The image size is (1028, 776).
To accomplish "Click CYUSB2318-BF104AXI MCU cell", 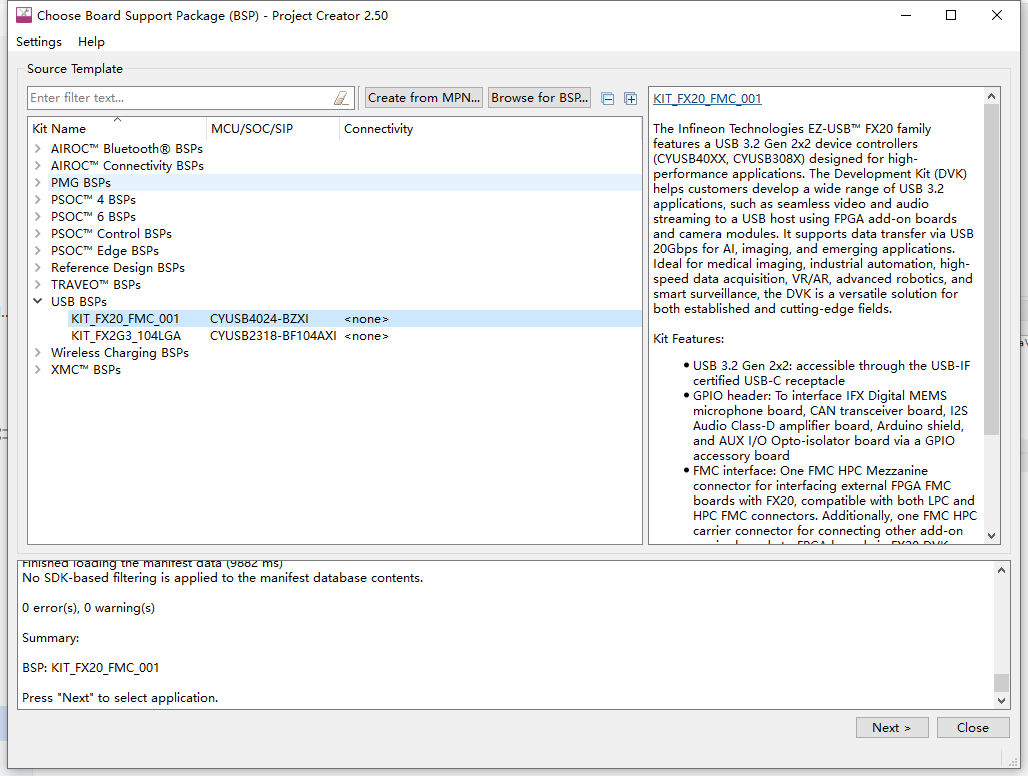I will [x=273, y=336].
